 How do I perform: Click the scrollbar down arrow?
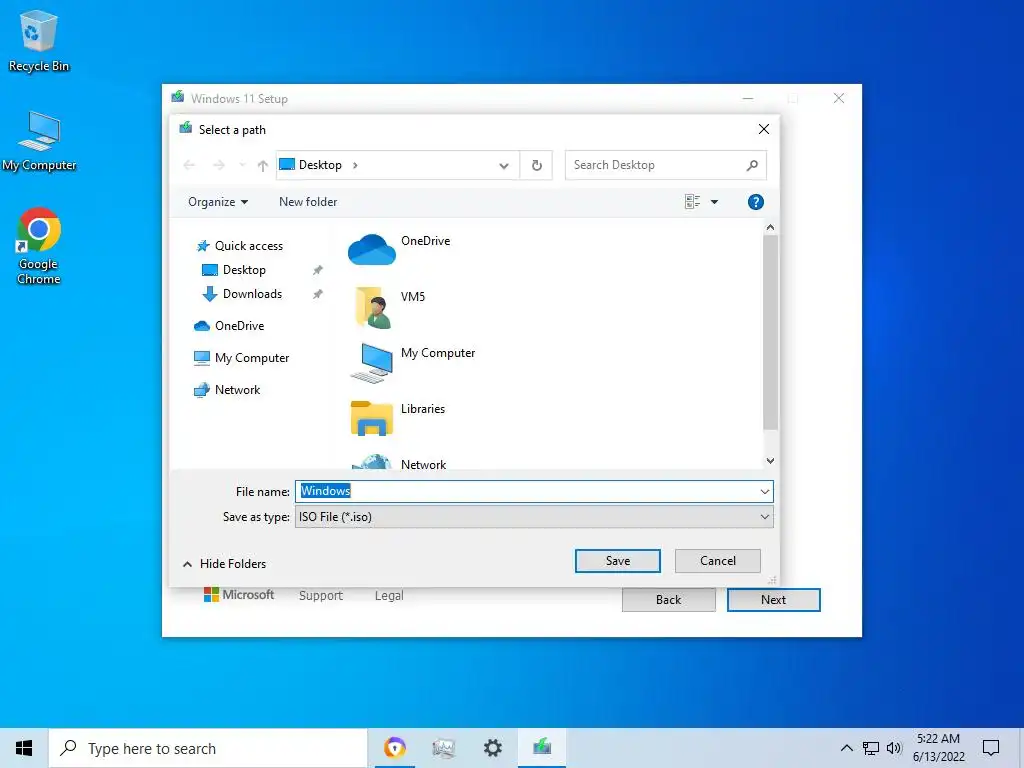pyautogui.click(x=771, y=461)
